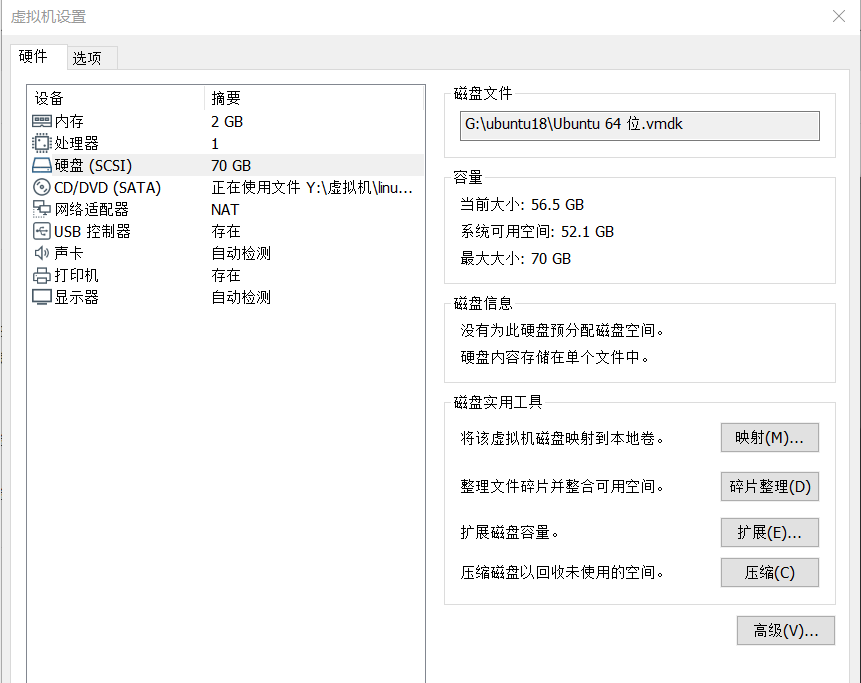Screen dimensions: 861x683
Task: Click the 扩展(E)... expand disk button
Action: (769, 533)
